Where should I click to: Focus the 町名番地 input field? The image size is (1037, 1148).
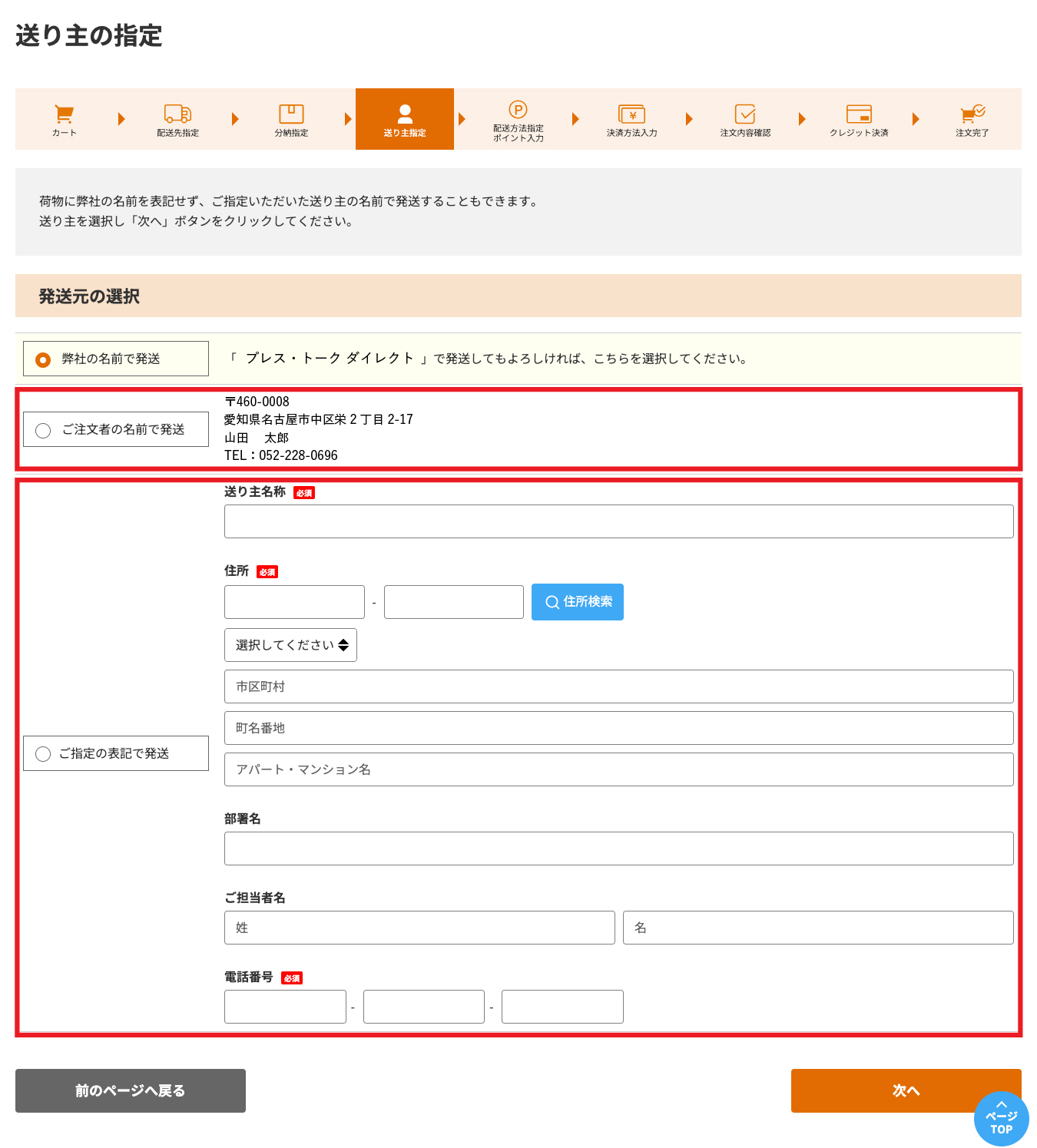tap(619, 728)
